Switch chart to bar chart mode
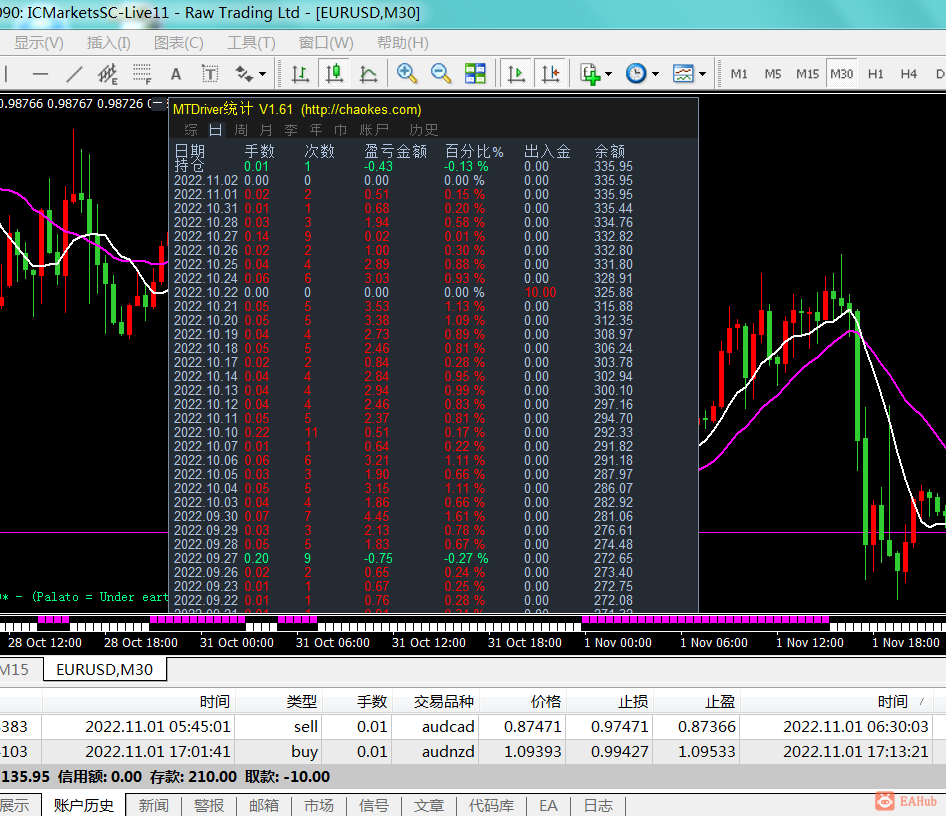The image size is (946, 816). click(300, 74)
